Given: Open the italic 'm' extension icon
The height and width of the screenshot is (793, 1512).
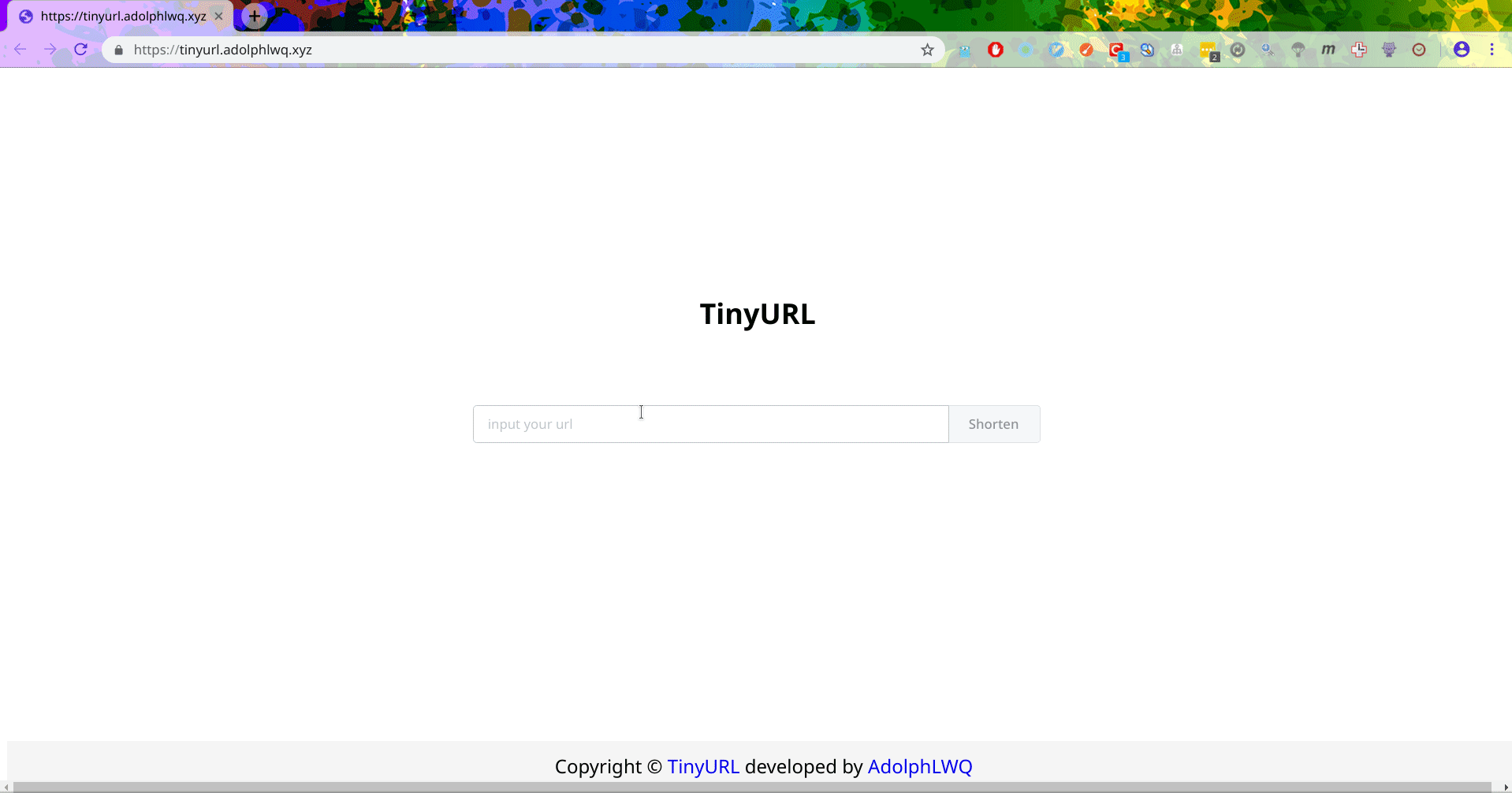Looking at the screenshot, I should click(x=1328, y=50).
